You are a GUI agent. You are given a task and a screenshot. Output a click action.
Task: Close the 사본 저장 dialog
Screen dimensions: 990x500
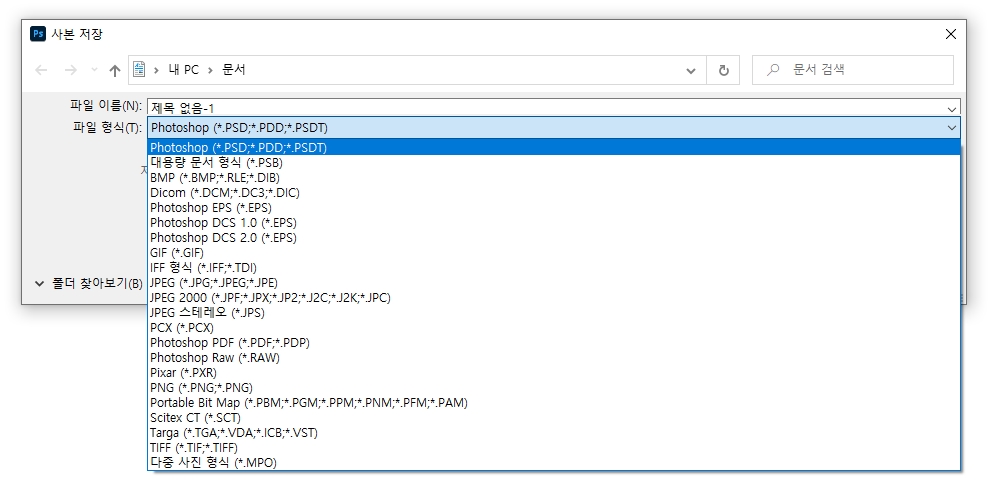coord(951,34)
